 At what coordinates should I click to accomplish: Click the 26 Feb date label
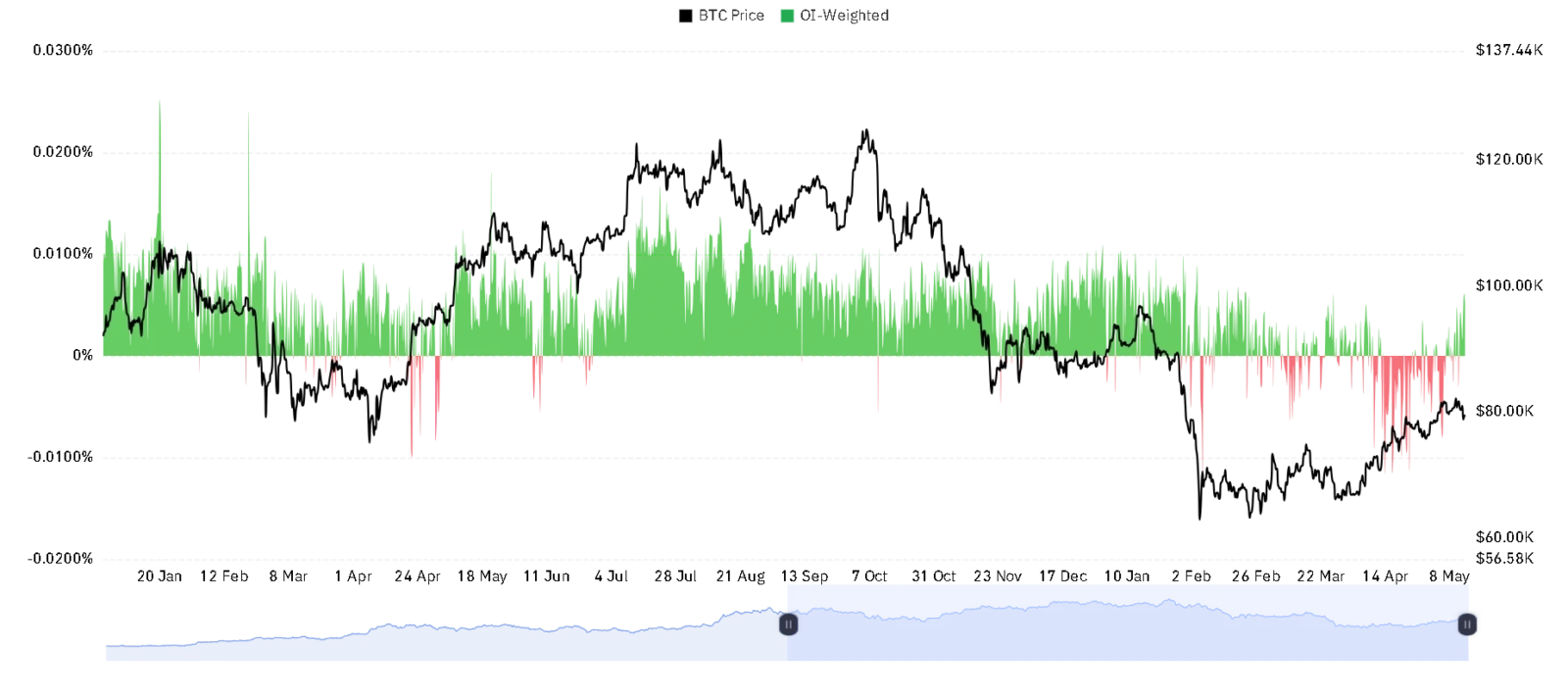pyautogui.click(x=1256, y=576)
